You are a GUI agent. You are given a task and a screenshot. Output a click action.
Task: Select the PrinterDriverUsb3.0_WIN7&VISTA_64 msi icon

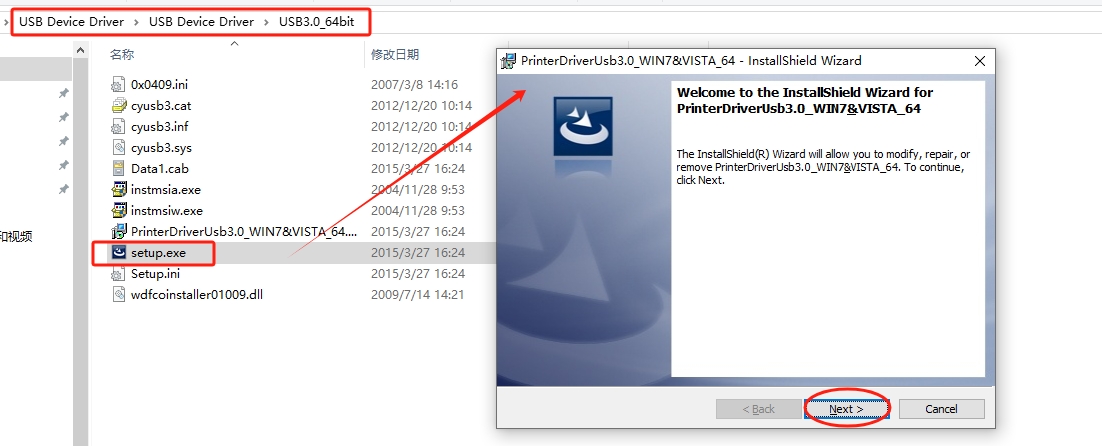tap(119, 231)
